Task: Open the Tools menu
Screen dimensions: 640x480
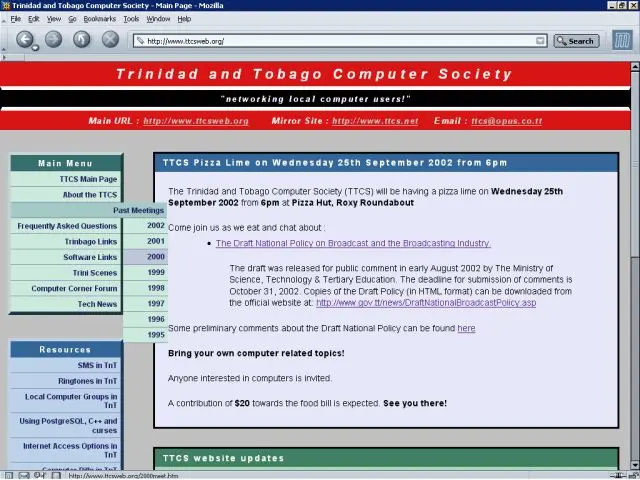Action: (131, 19)
